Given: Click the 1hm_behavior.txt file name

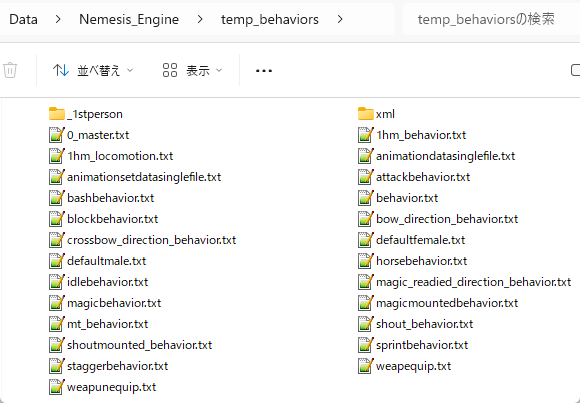Looking at the screenshot, I should [421, 135].
